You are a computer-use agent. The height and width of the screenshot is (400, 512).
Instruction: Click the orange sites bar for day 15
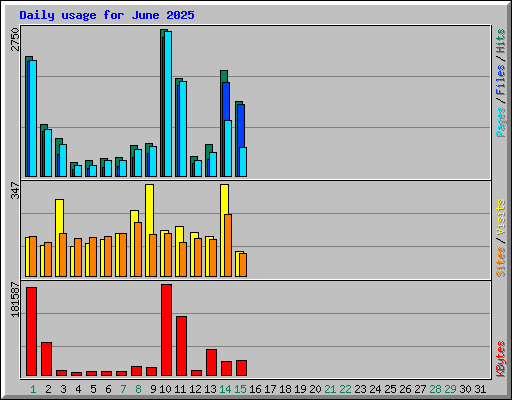(243, 265)
